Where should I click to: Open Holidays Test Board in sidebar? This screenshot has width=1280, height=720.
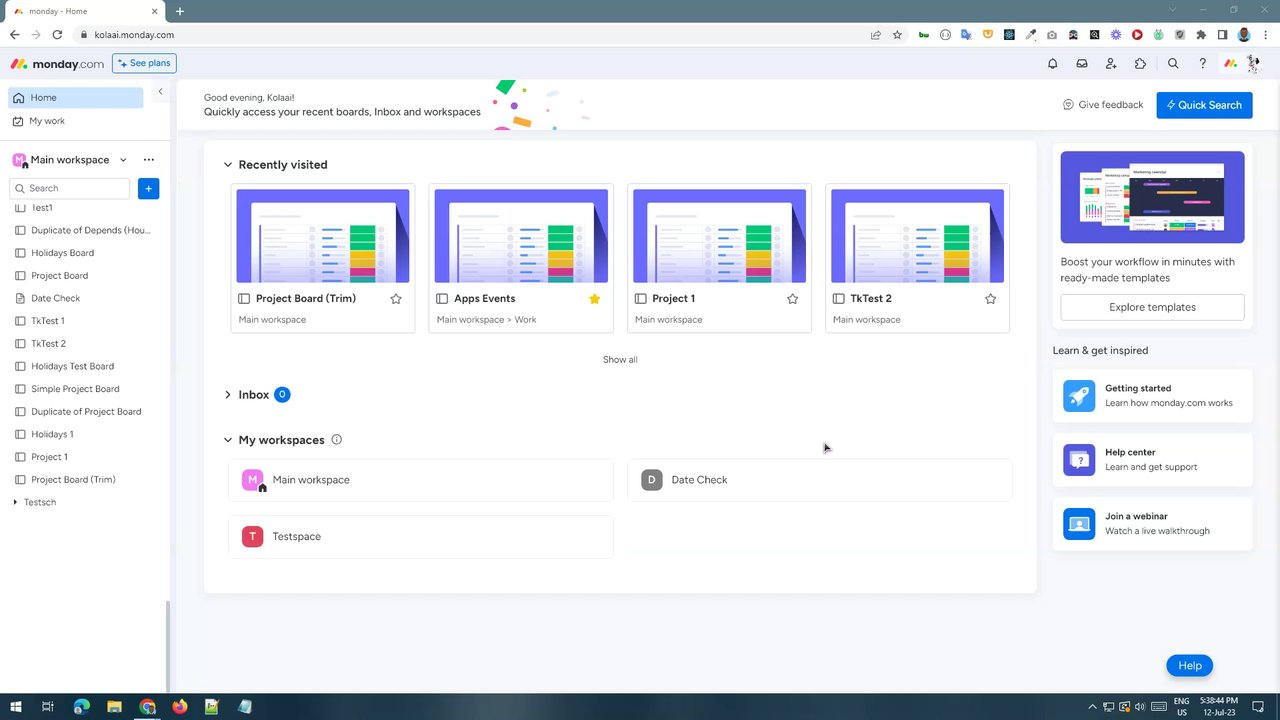coord(72,366)
